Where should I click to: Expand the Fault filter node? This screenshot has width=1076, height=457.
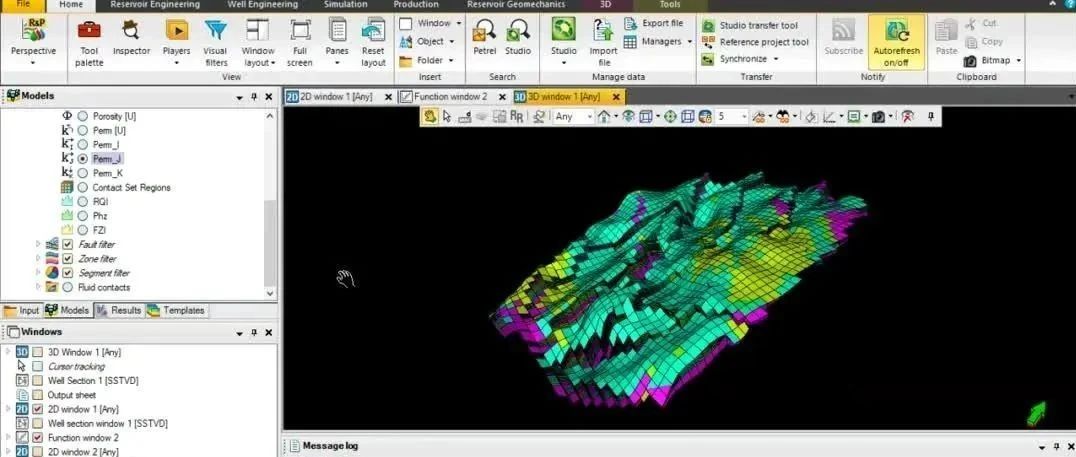(38, 244)
